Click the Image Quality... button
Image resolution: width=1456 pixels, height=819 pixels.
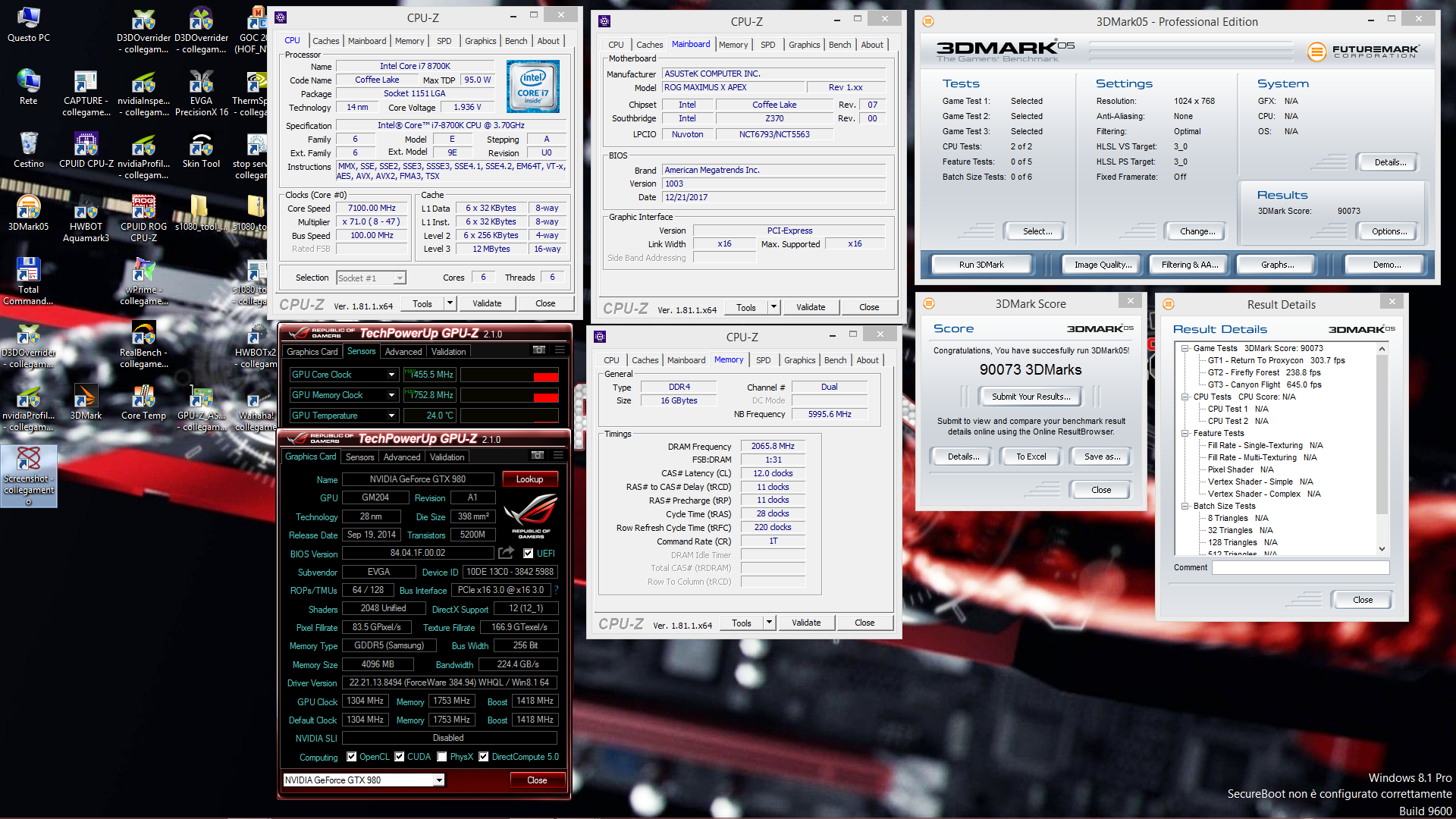point(1103,265)
